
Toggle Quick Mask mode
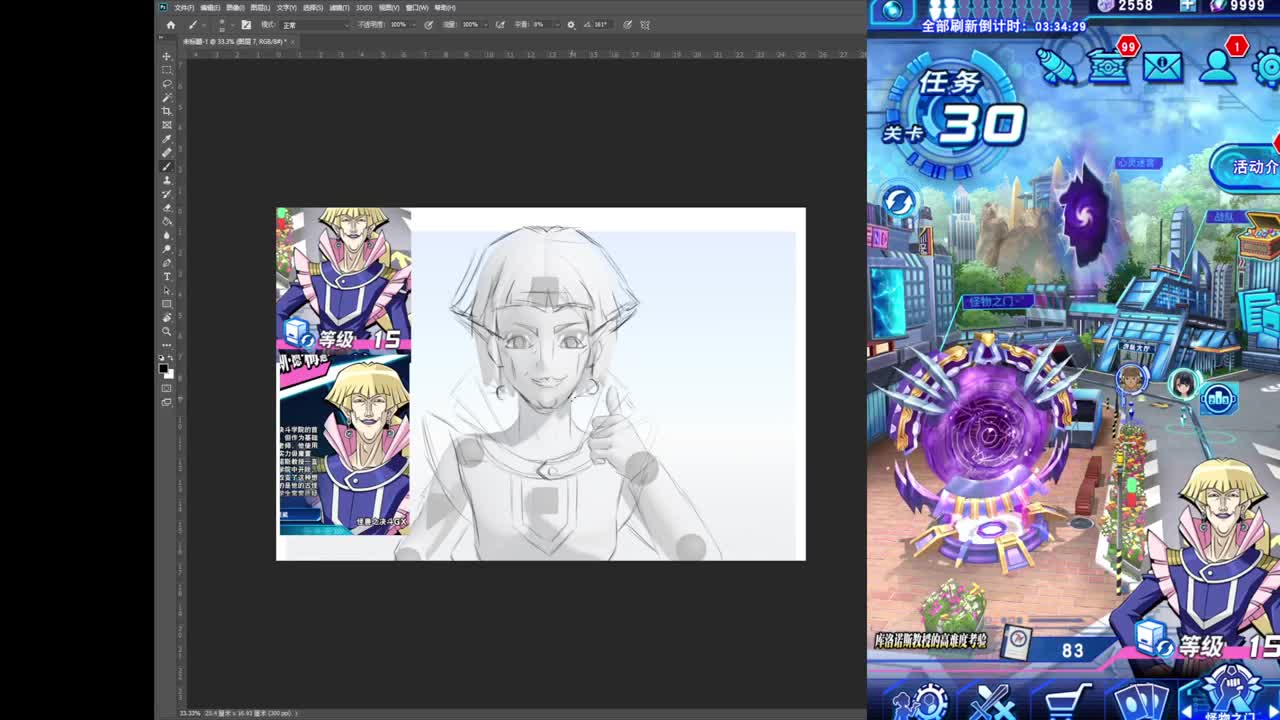pyautogui.click(x=167, y=388)
